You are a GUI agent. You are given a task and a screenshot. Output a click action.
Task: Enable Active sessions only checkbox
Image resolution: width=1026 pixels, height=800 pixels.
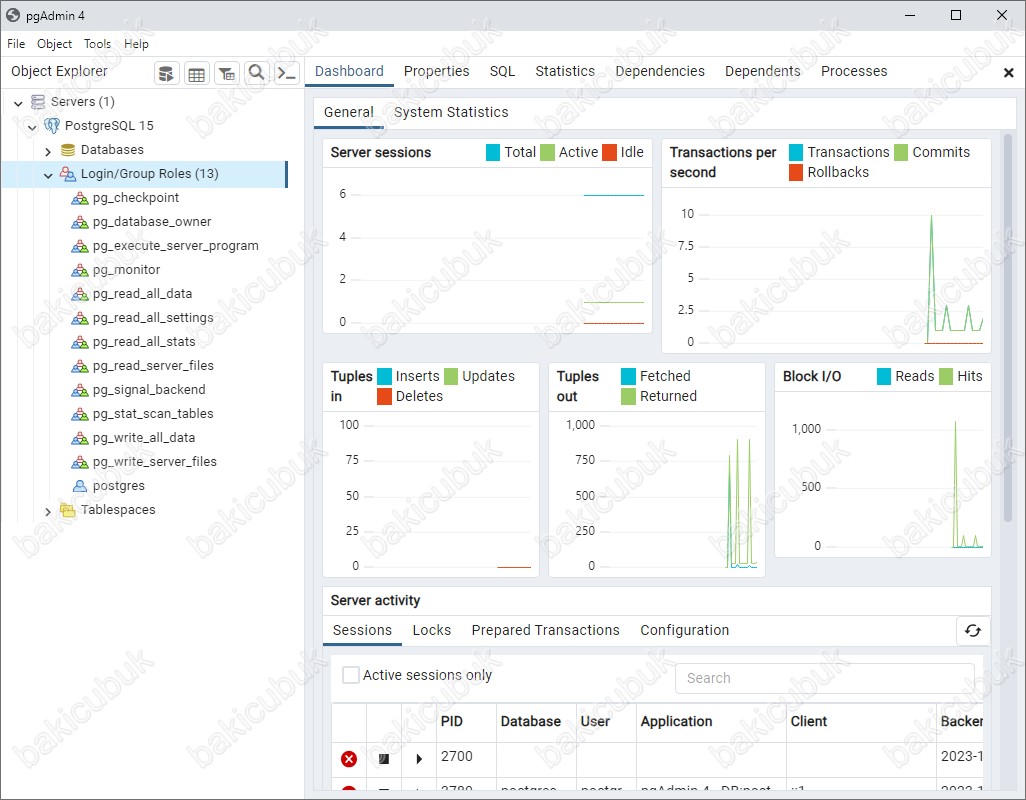point(351,675)
